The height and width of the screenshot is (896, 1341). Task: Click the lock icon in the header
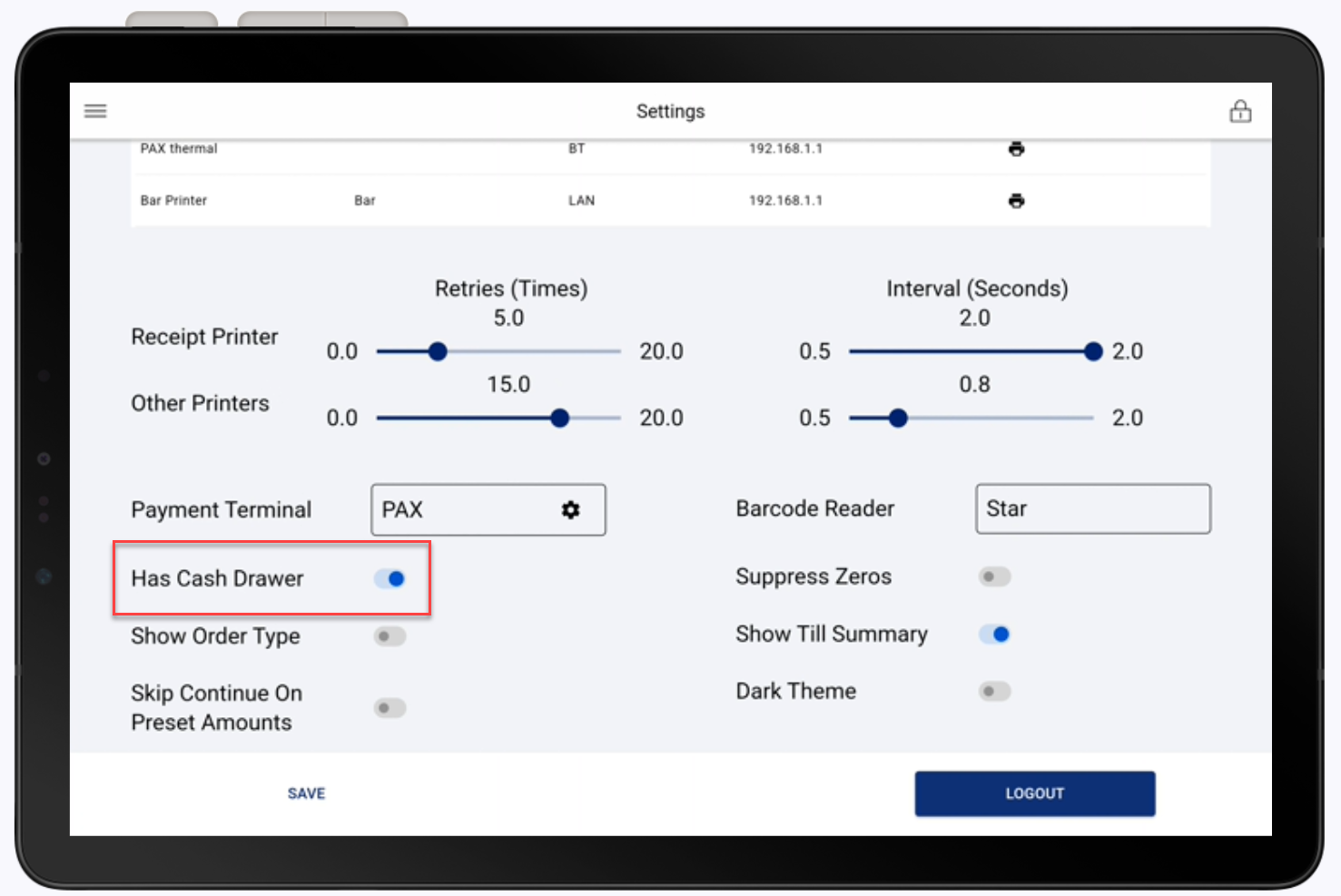point(1240,111)
